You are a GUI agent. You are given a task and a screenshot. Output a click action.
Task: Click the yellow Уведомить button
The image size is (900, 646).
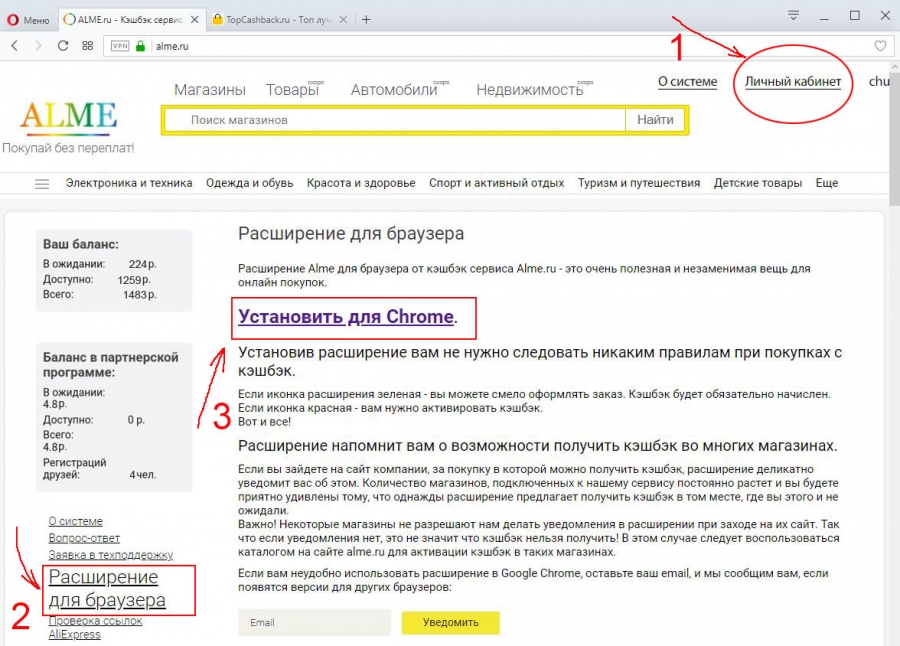(x=451, y=622)
